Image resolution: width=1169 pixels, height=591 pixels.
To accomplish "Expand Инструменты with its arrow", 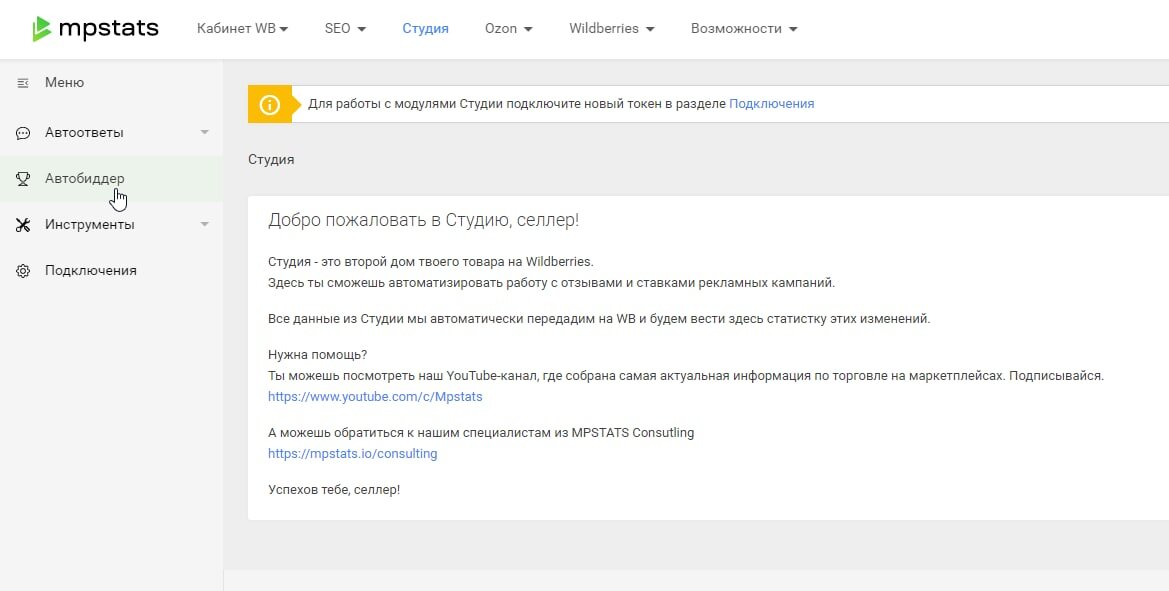I will click(205, 224).
